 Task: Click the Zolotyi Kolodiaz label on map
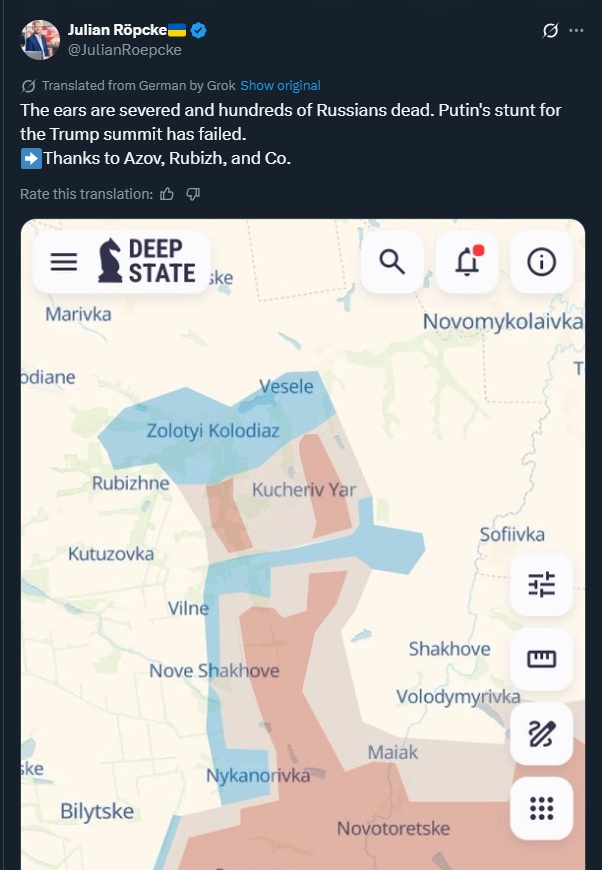point(213,431)
